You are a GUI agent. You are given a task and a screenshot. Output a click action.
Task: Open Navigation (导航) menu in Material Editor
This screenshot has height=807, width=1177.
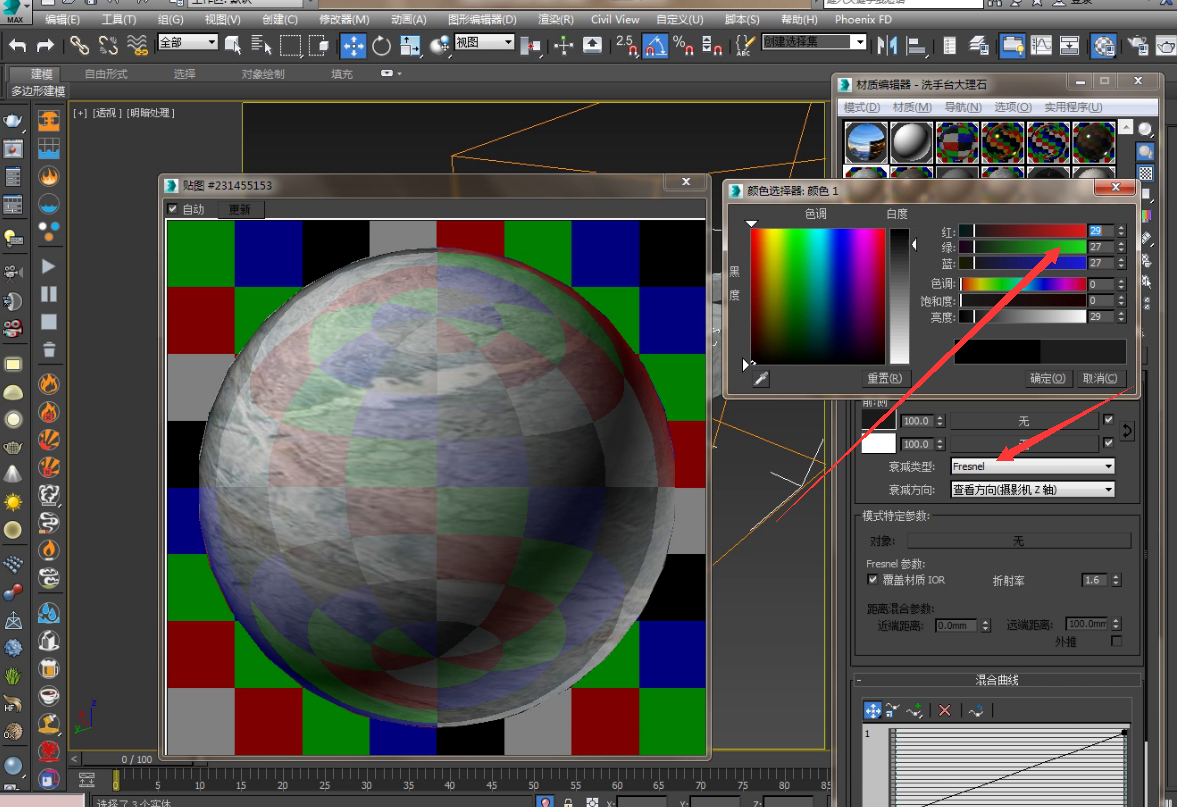point(963,107)
